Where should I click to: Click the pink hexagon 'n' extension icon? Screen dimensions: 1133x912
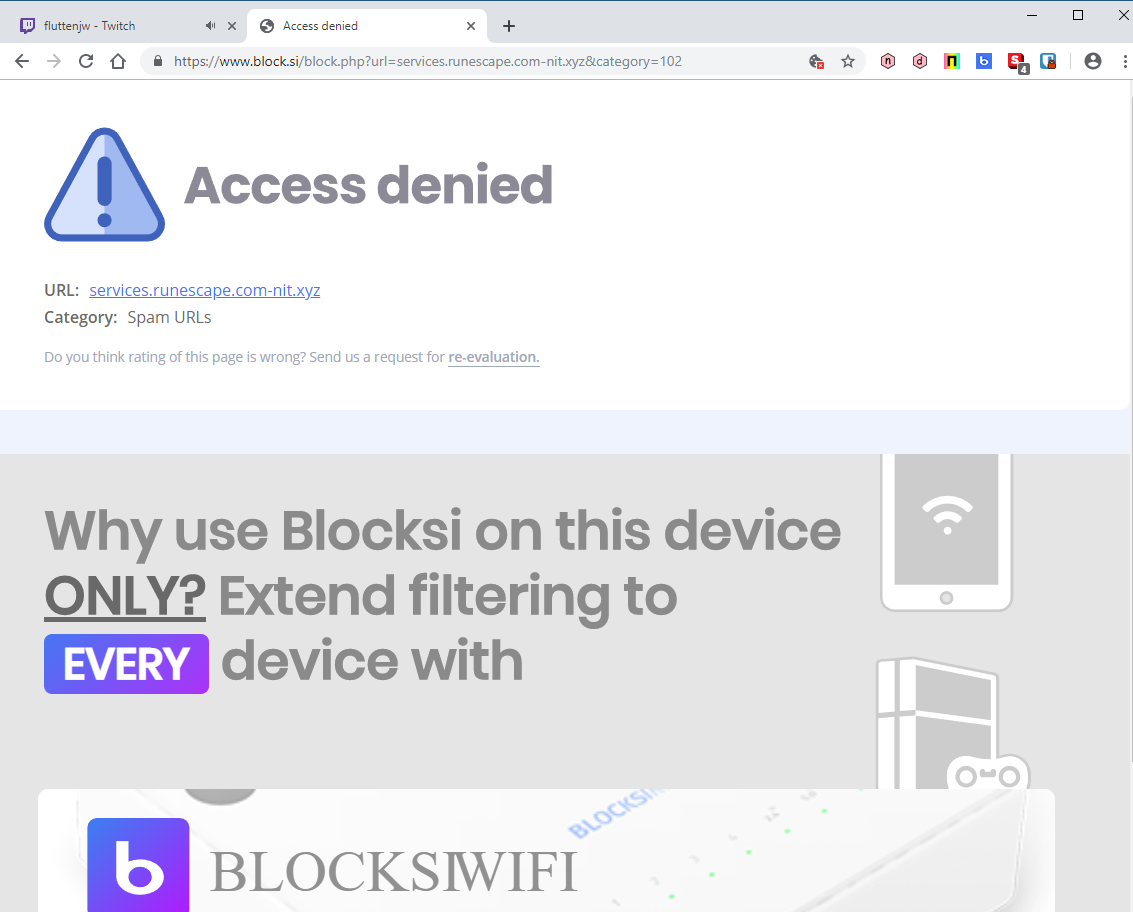pos(888,61)
